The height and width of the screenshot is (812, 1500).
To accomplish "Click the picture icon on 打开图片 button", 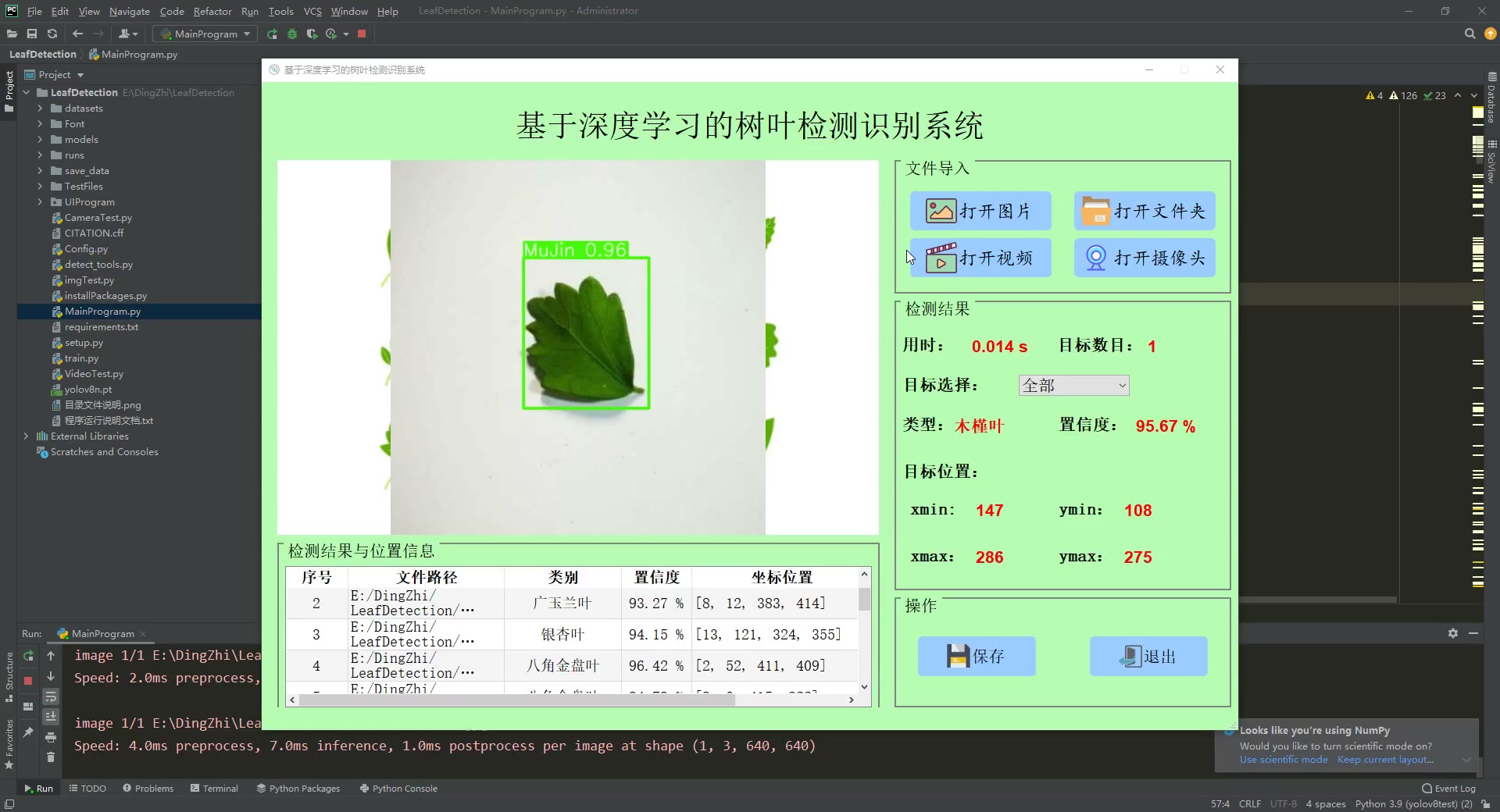I will [940, 210].
